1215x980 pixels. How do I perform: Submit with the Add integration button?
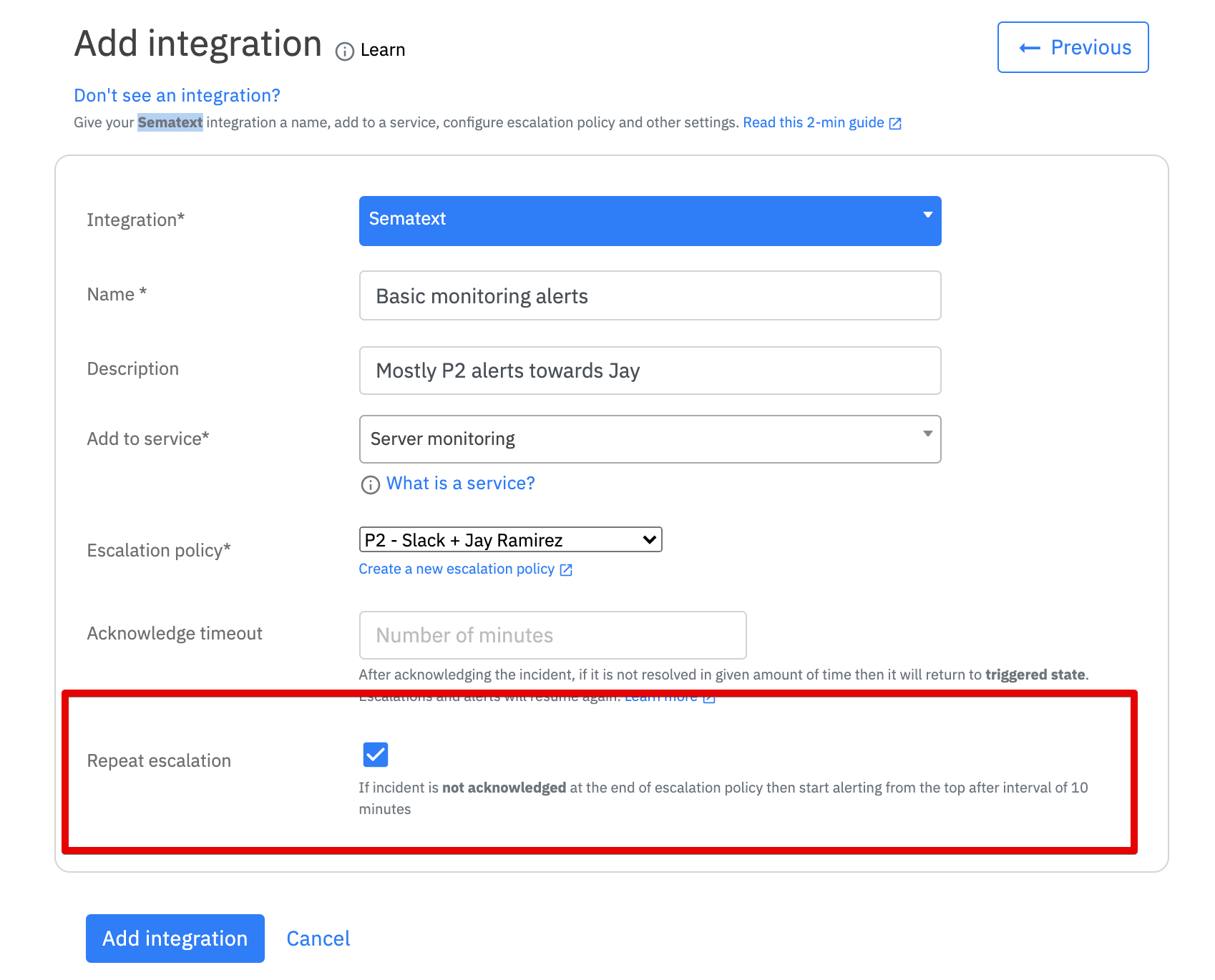point(175,939)
